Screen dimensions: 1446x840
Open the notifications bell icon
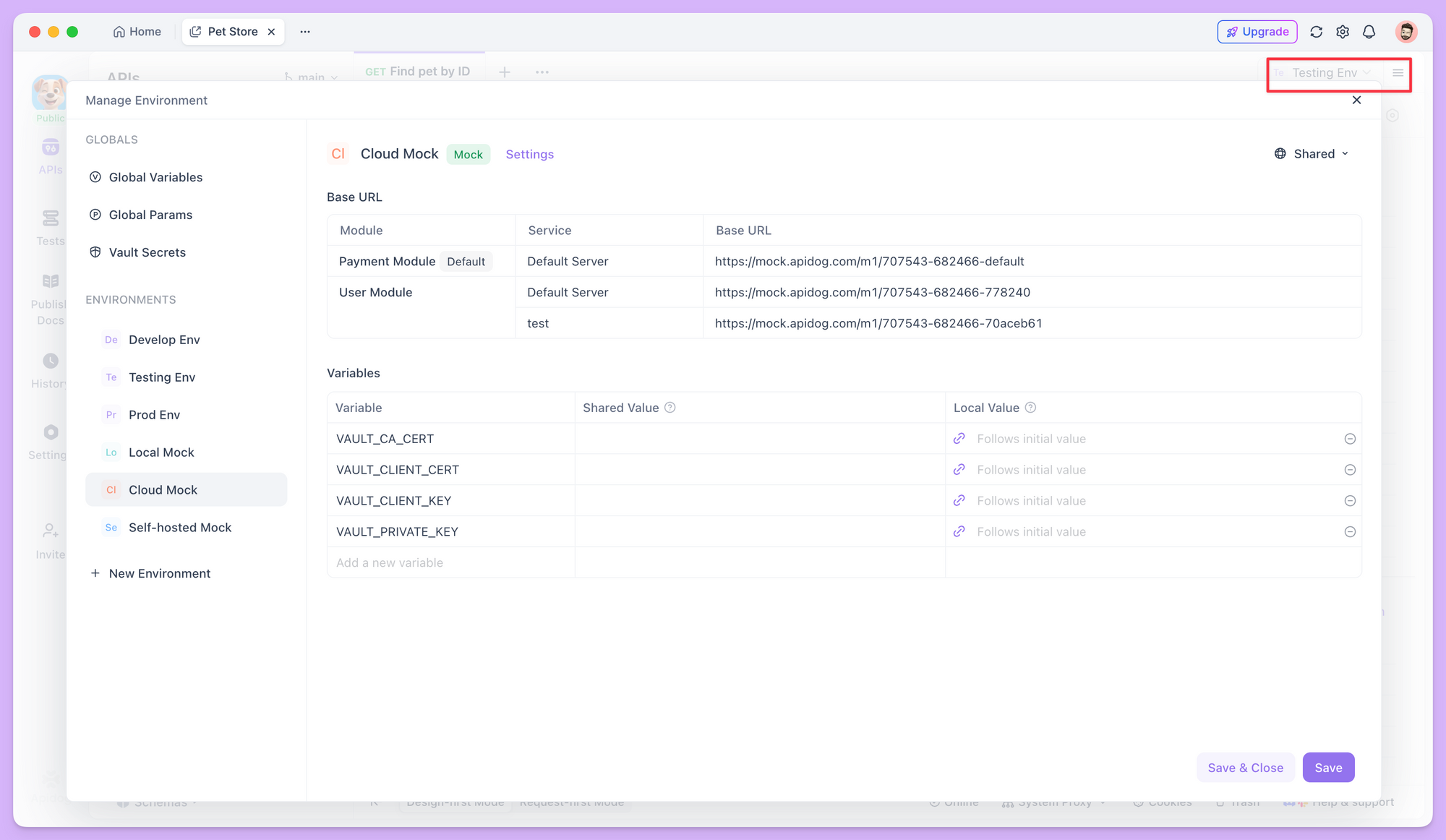point(1369,32)
